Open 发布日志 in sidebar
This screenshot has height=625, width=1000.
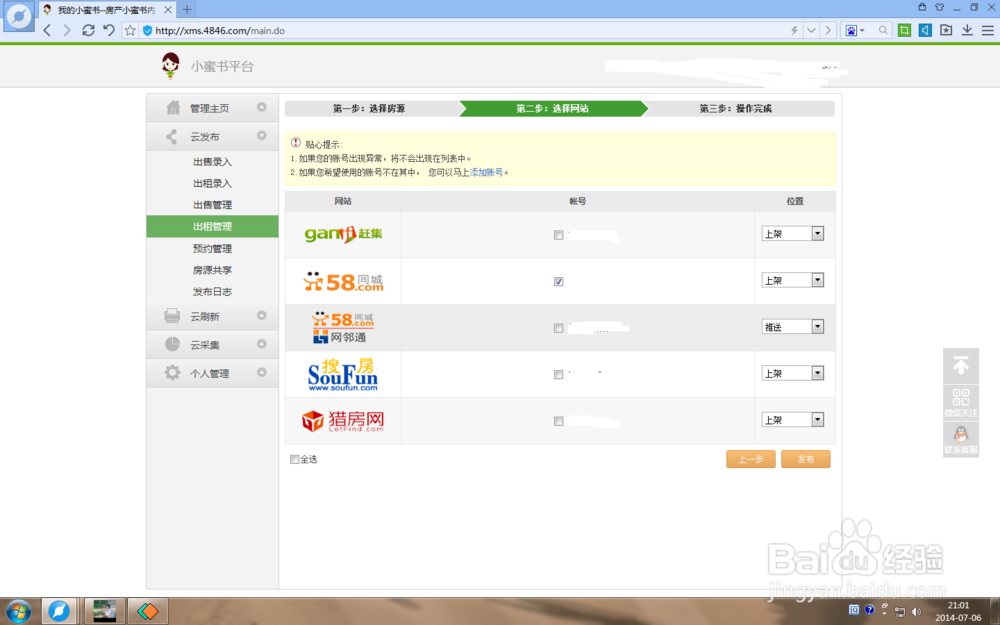pos(212,291)
